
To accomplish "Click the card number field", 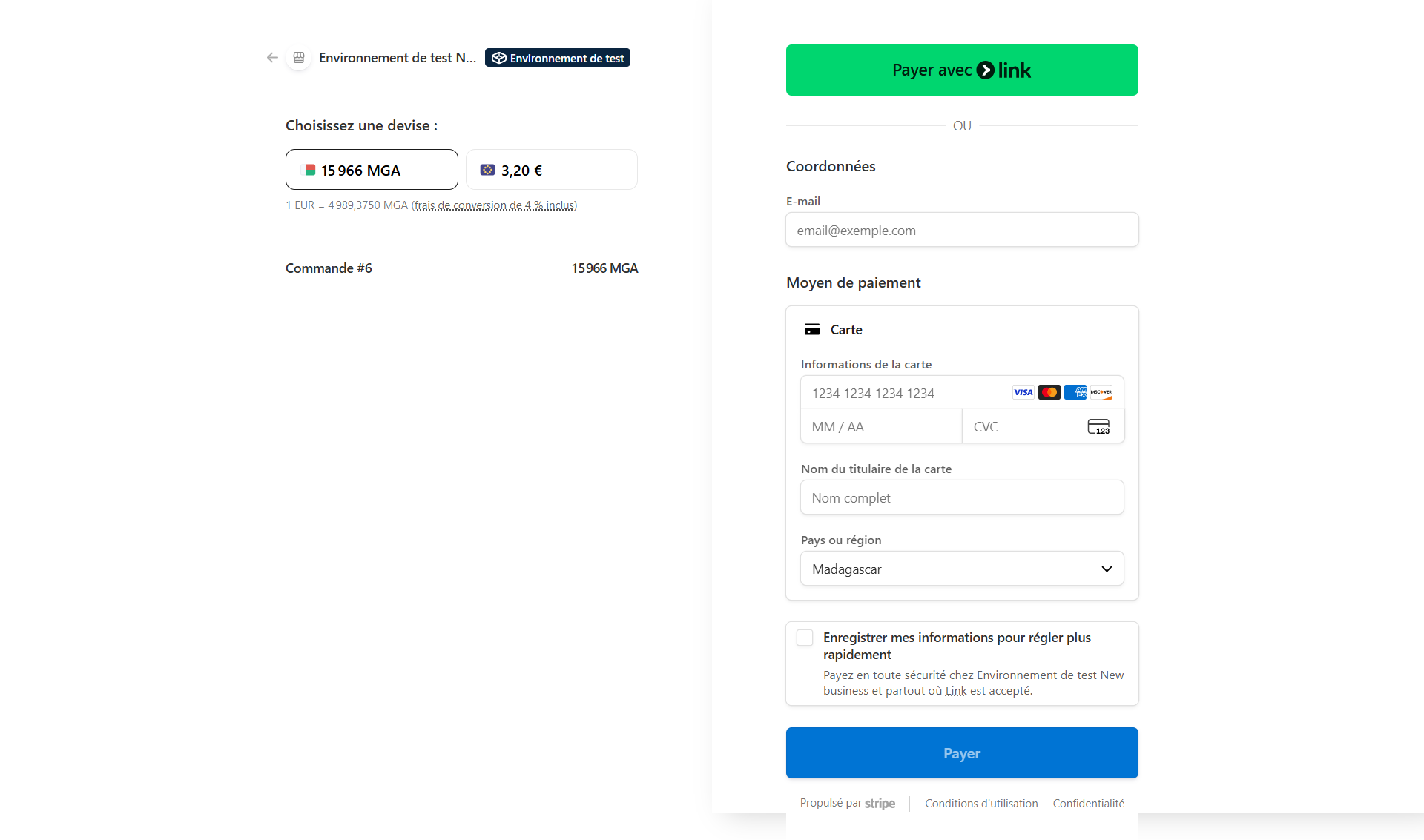I will point(905,394).
